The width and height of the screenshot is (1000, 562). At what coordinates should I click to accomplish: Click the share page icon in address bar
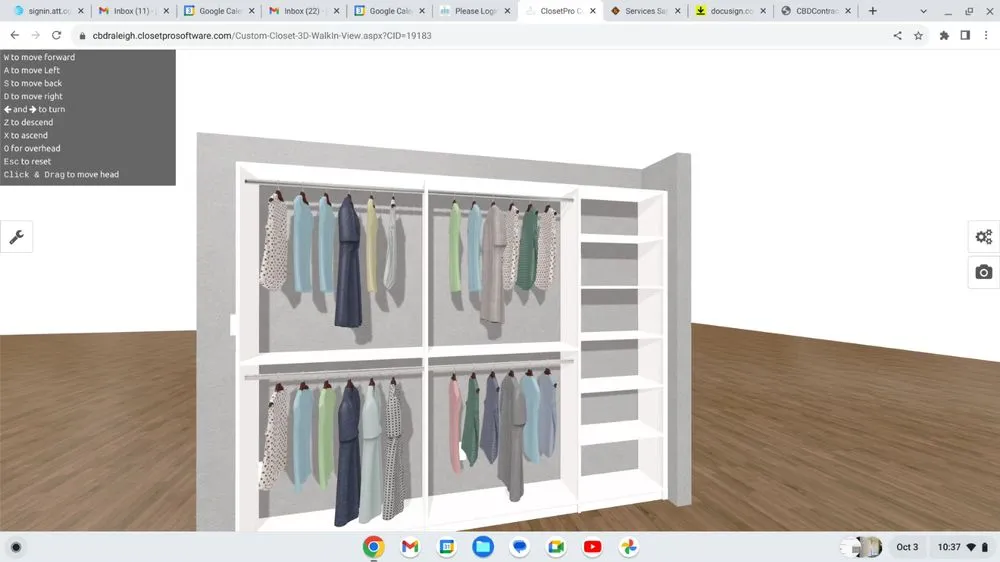[897, 35]
